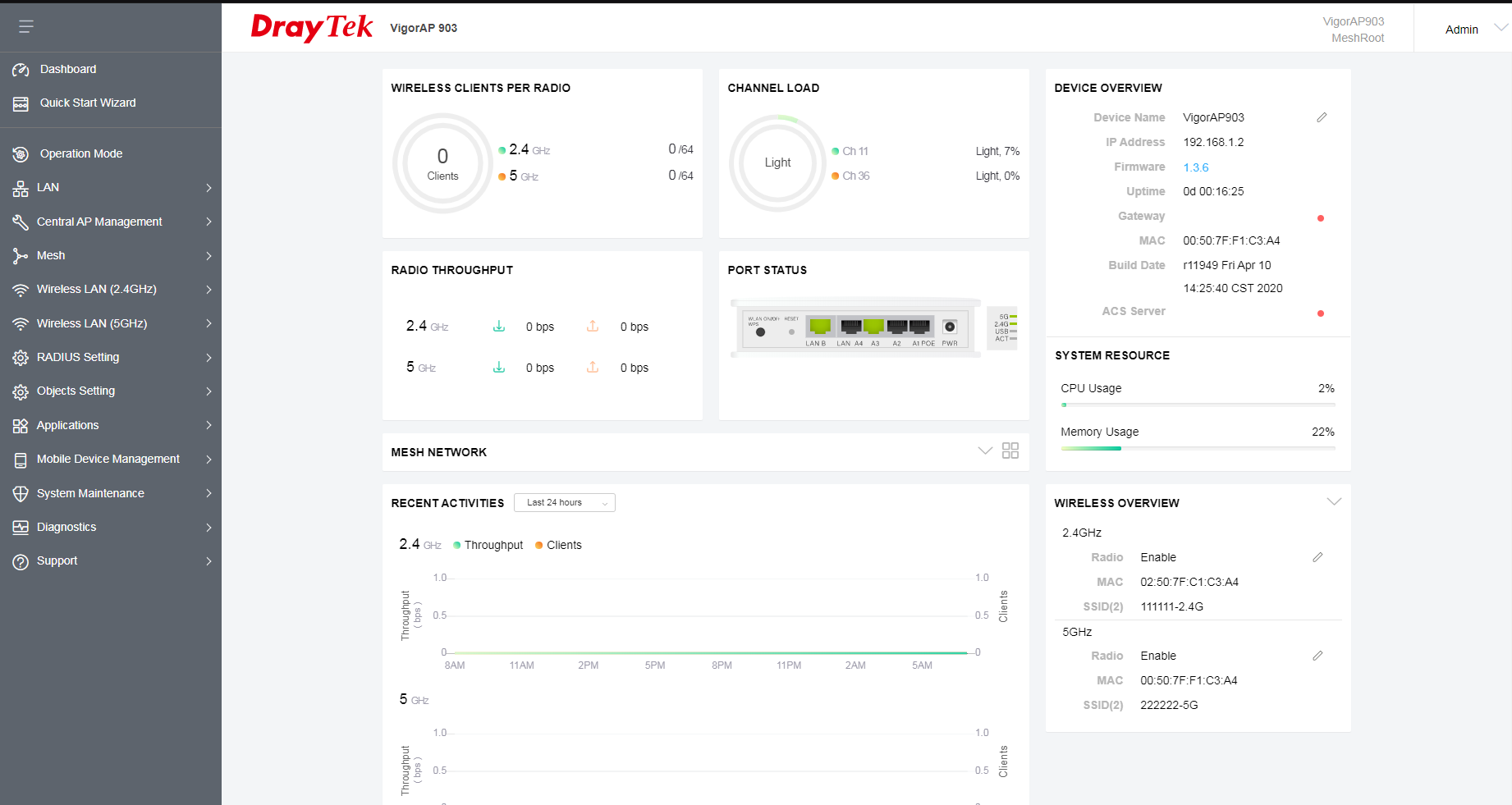Click the DrayTek logo
Viewport: 1512px width, 805px height.
(x=312, y=28)
